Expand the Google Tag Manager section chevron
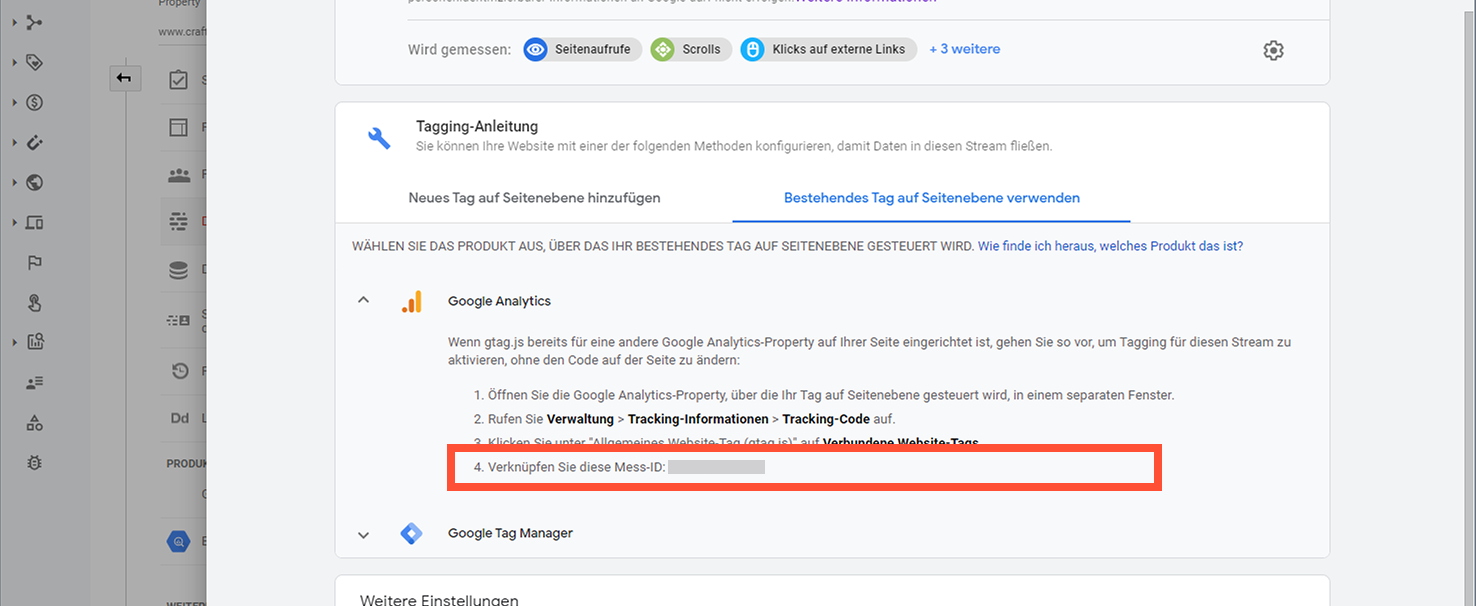The width and height of the screenshot is (1476, 606). [364, 535]
